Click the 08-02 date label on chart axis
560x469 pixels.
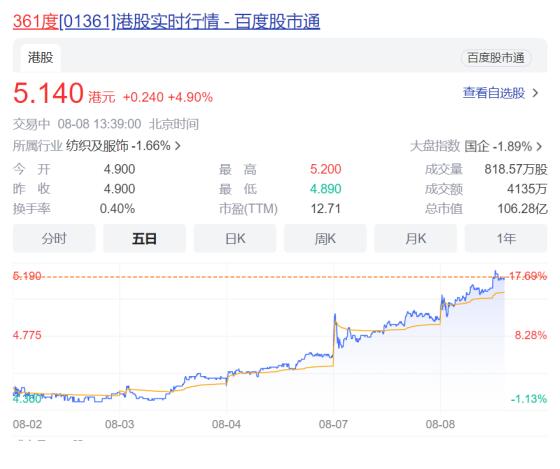[27, 424]
